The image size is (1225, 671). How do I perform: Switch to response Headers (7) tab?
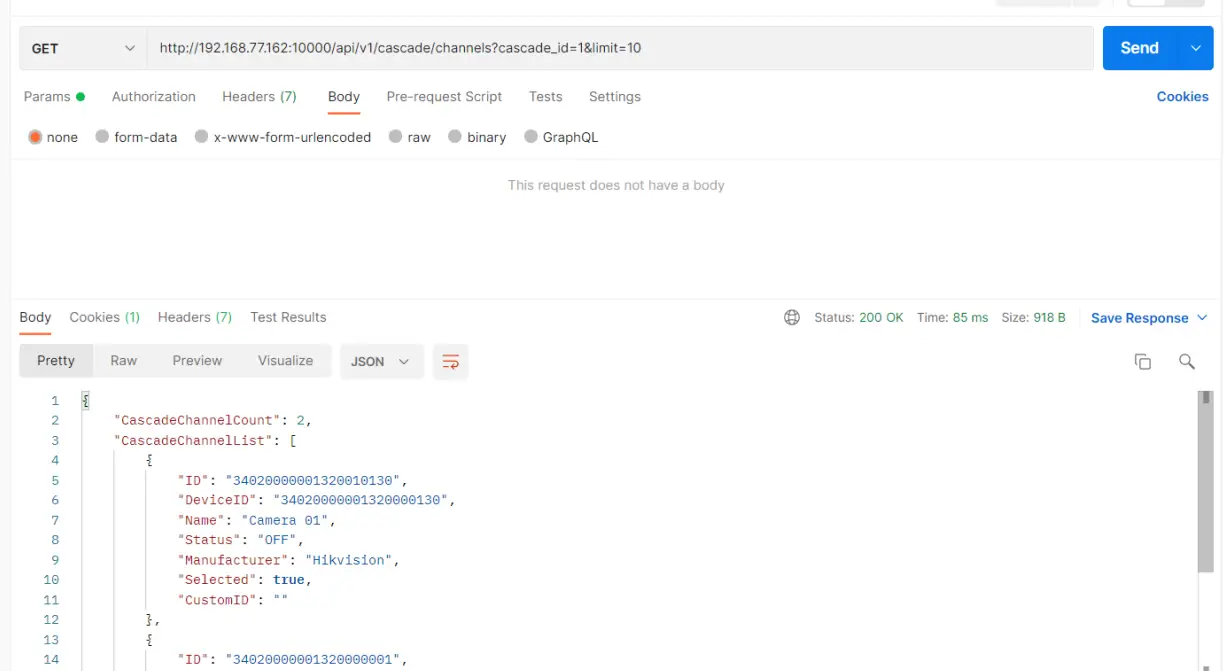[194, 317]
